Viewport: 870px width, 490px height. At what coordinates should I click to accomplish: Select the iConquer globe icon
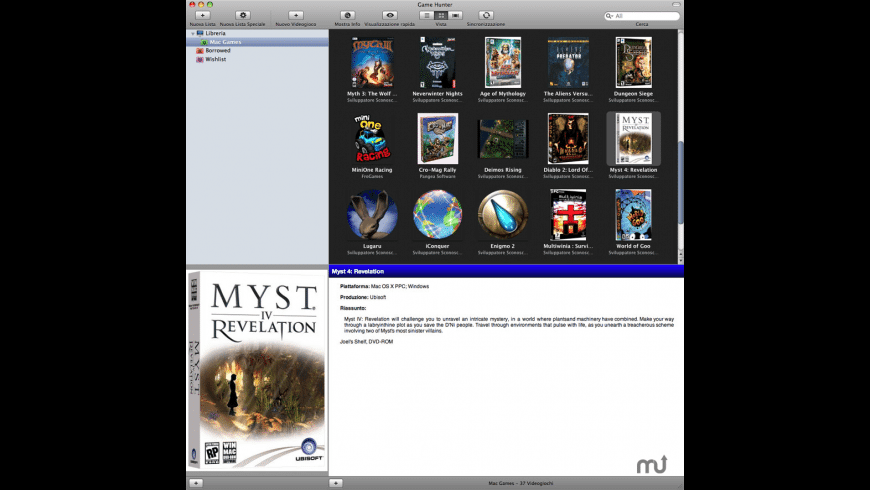437,215
